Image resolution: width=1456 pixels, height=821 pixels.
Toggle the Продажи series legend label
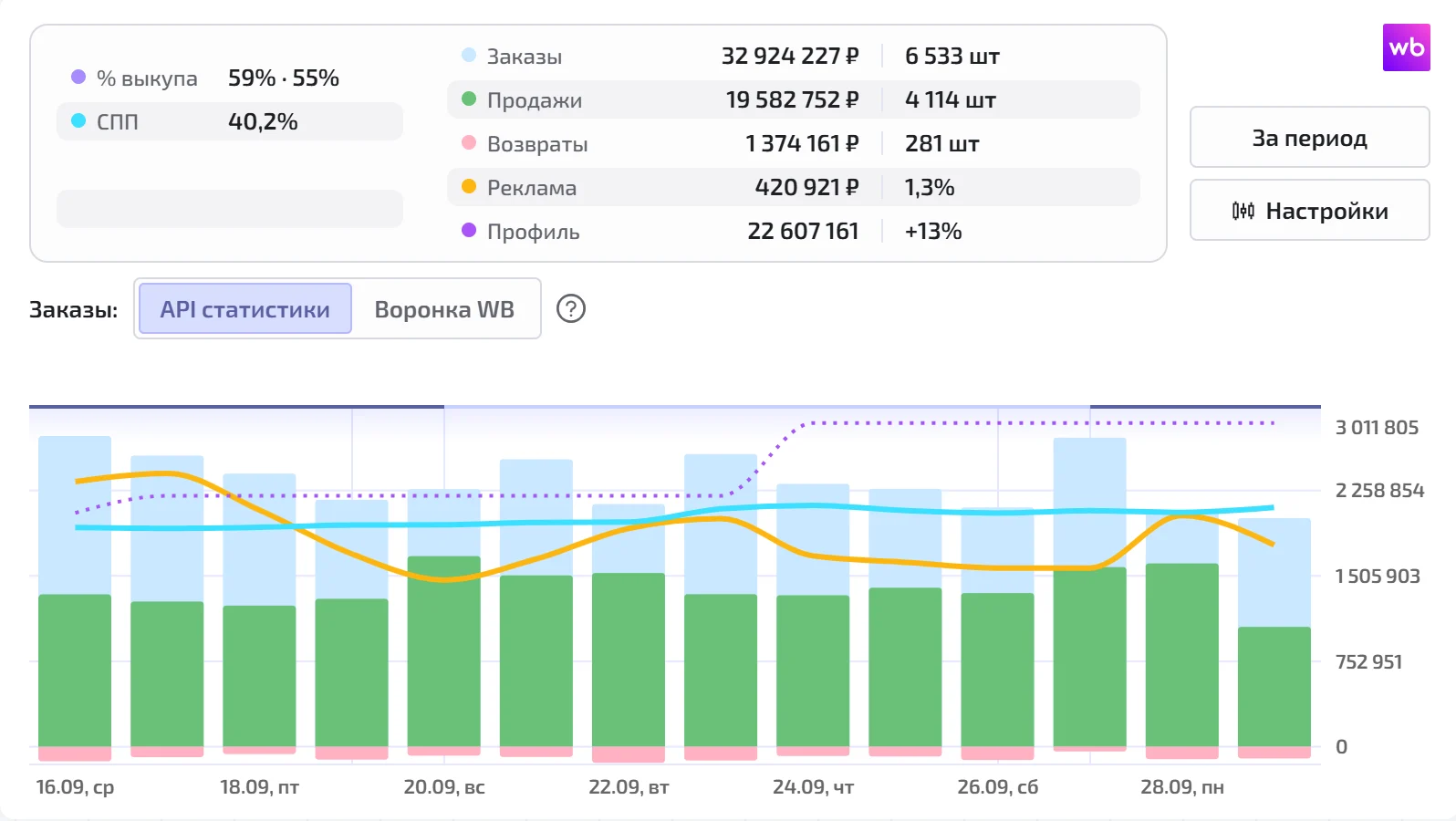point(535,99)
